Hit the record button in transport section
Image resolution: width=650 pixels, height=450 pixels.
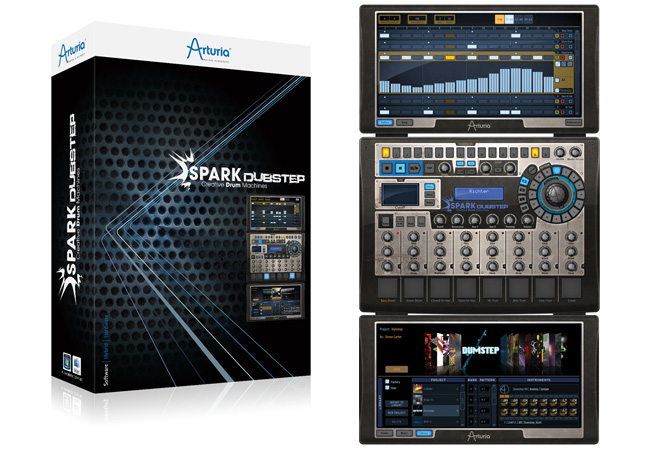pos(387,168)
